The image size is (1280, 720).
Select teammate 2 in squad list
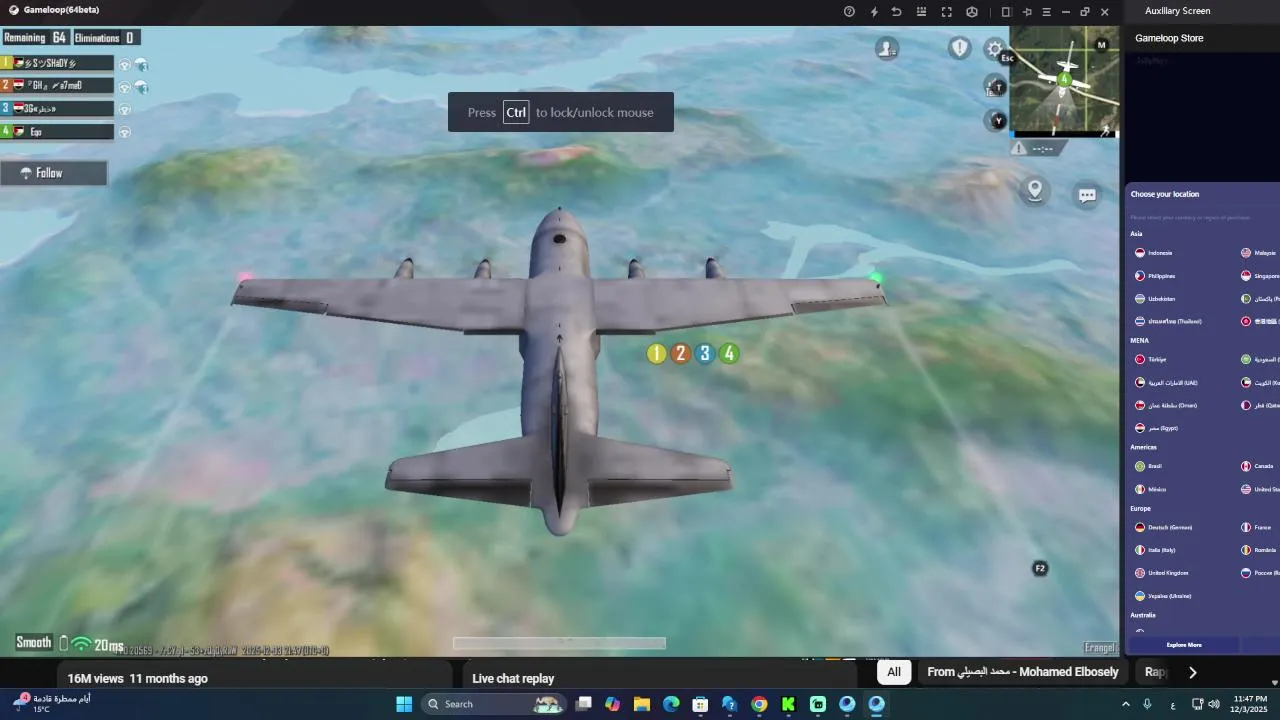pyautogui.click(x=57, y=86)
